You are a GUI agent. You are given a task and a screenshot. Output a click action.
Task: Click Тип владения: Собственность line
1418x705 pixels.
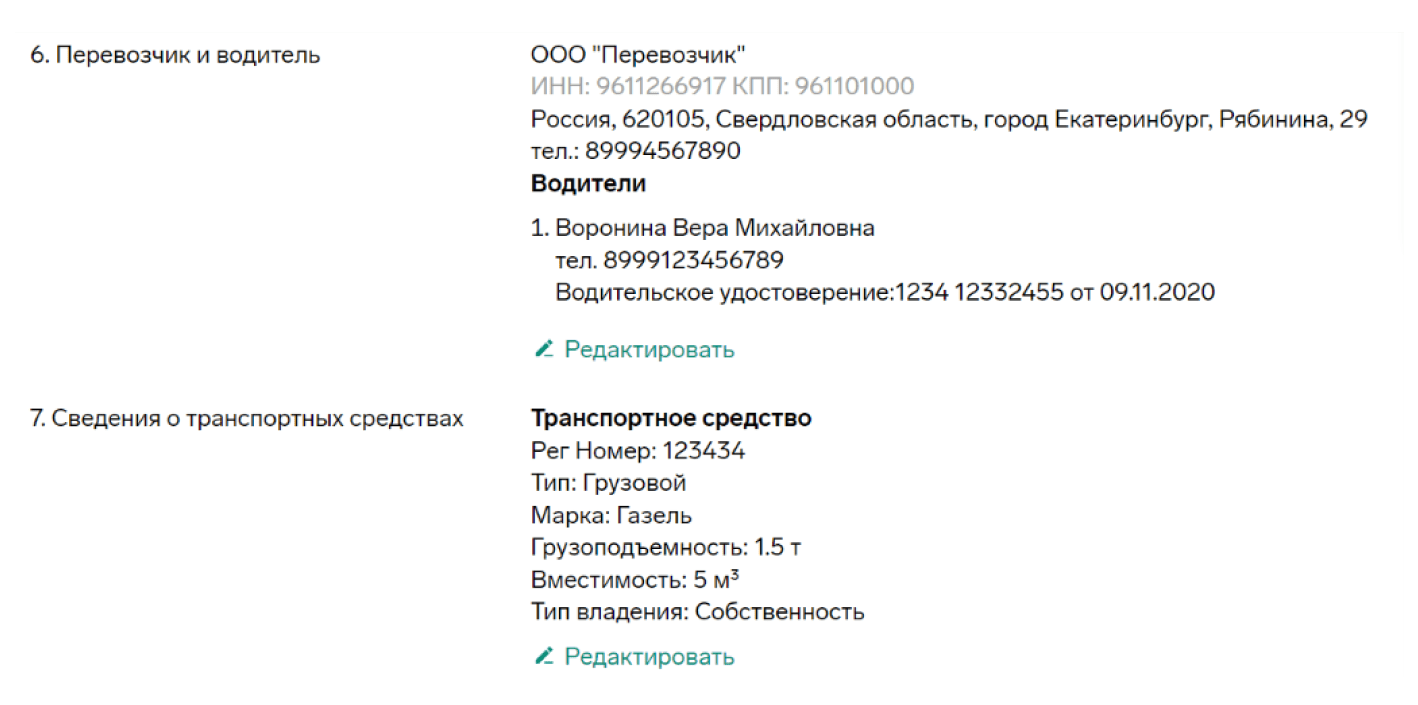click(x=698, y=611)
